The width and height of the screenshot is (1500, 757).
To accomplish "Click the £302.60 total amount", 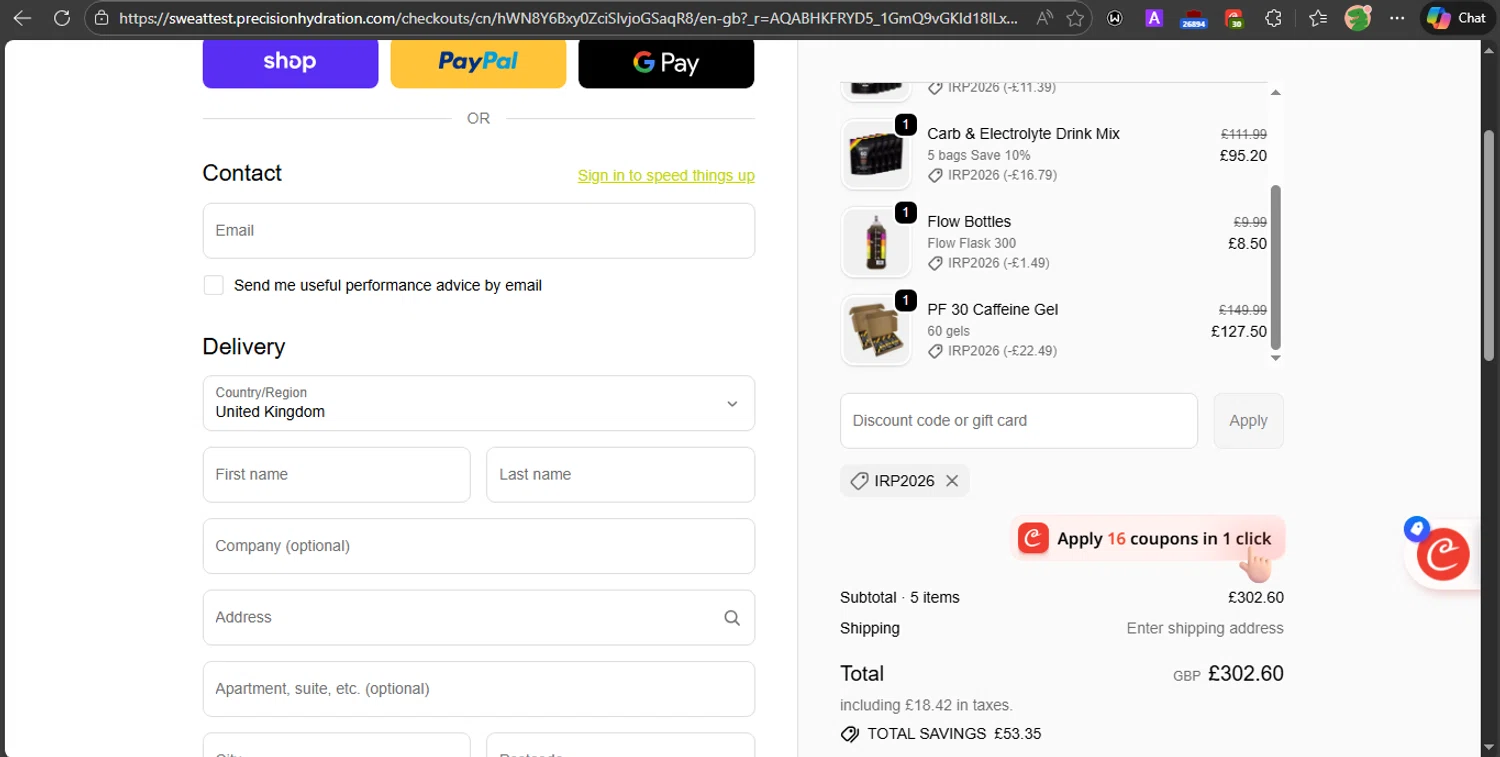I will pos(1245,674).
